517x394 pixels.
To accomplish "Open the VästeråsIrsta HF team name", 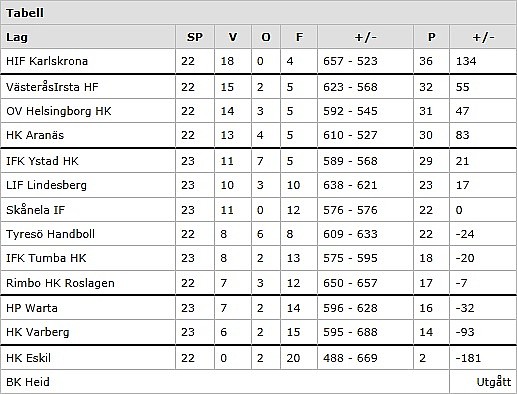I will 52,87.
